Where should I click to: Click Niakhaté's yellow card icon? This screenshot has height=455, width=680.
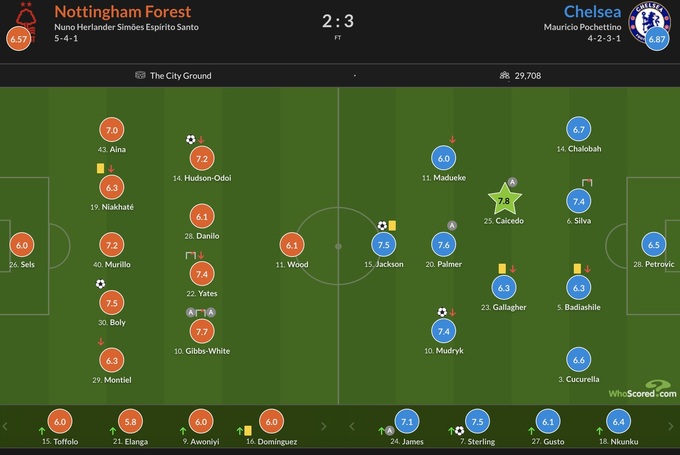pyautogui.click(x=100, y=168)
